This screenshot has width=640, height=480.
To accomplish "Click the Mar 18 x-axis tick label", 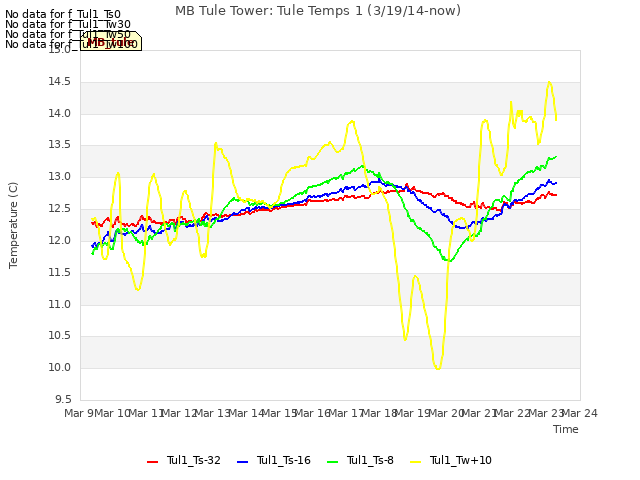I will click(x=380, y=413).
